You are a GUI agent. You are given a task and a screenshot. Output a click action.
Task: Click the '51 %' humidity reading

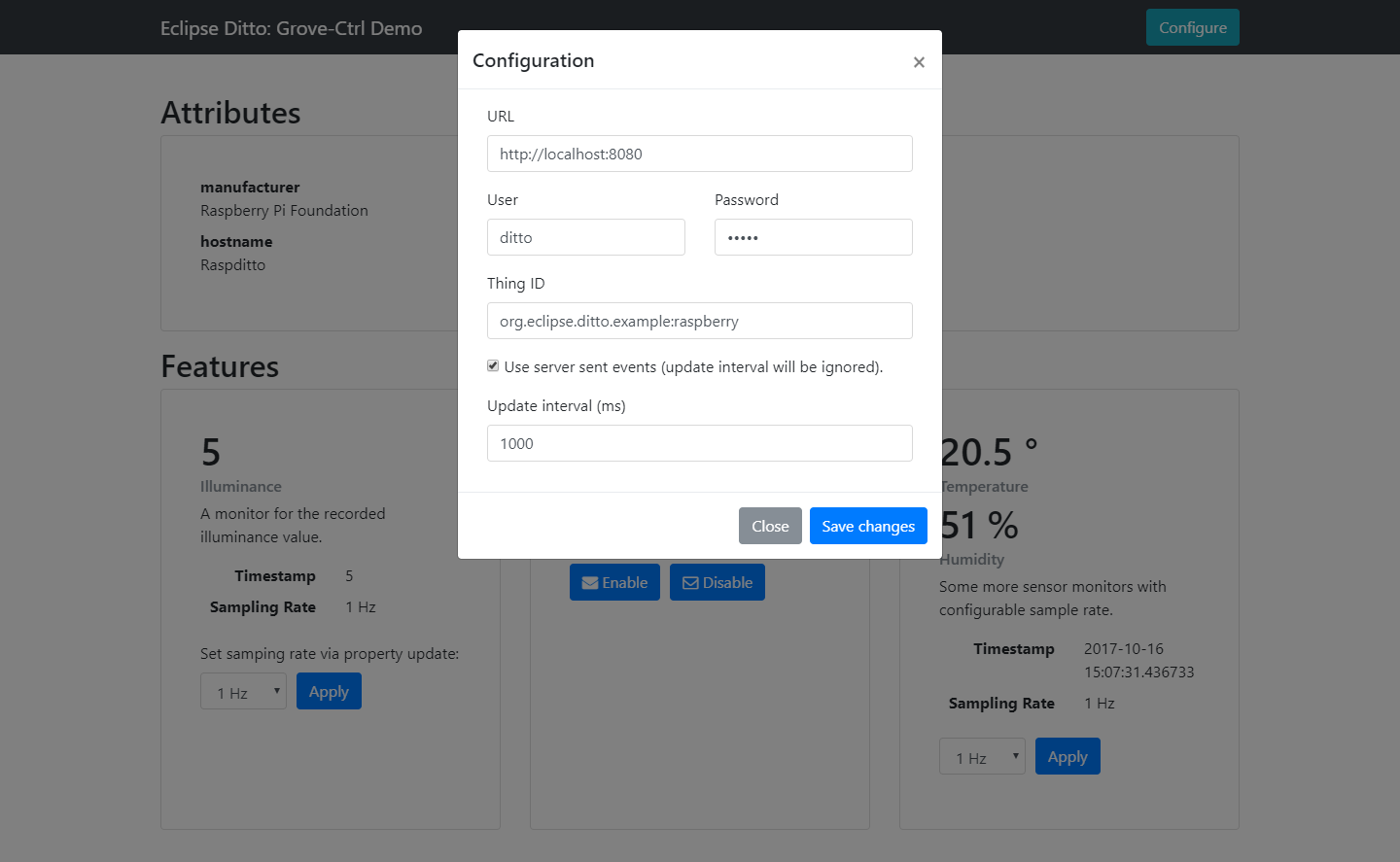(x=979, y=526)
